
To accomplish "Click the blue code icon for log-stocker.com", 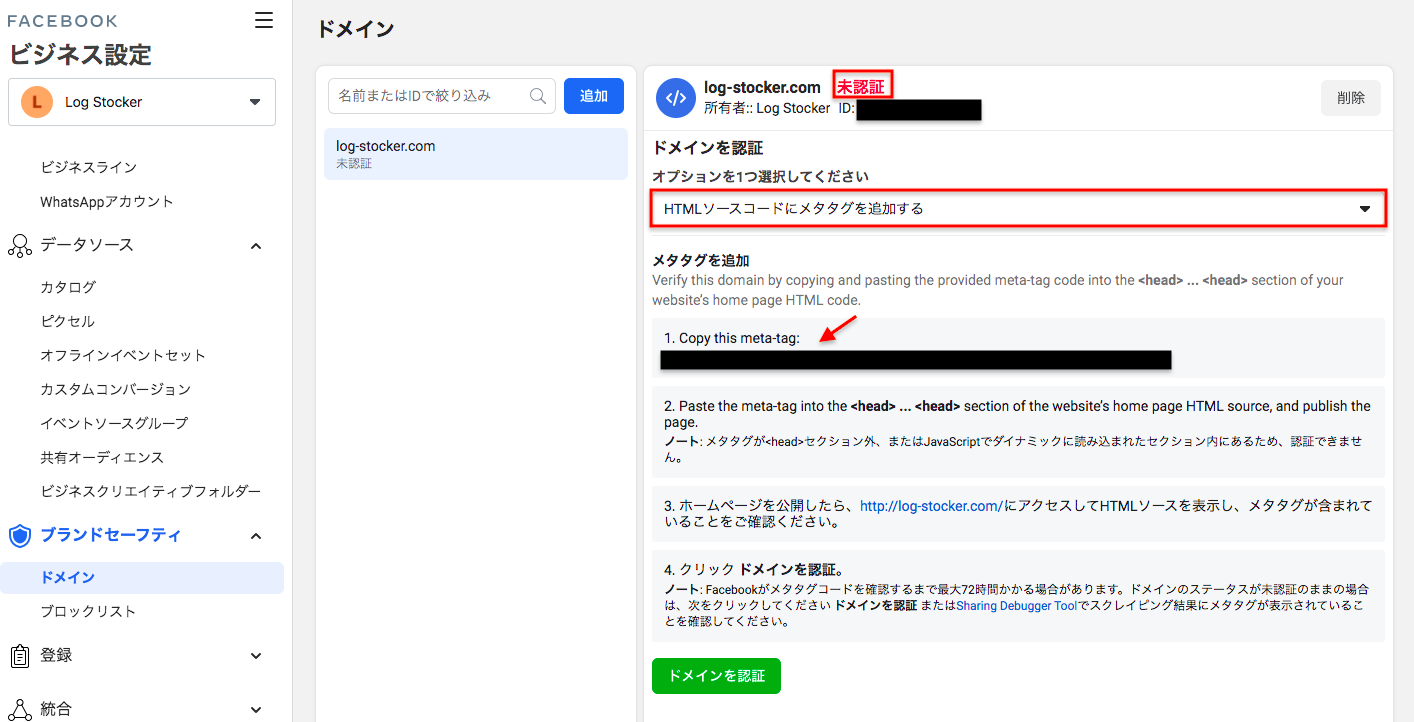I will pos(676,97).
